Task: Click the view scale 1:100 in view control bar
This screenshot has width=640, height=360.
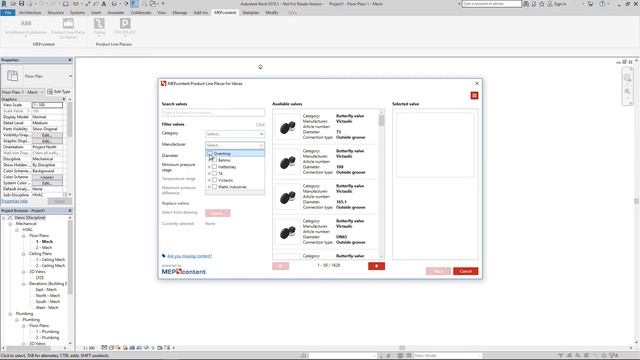Action: pos(89,348)
